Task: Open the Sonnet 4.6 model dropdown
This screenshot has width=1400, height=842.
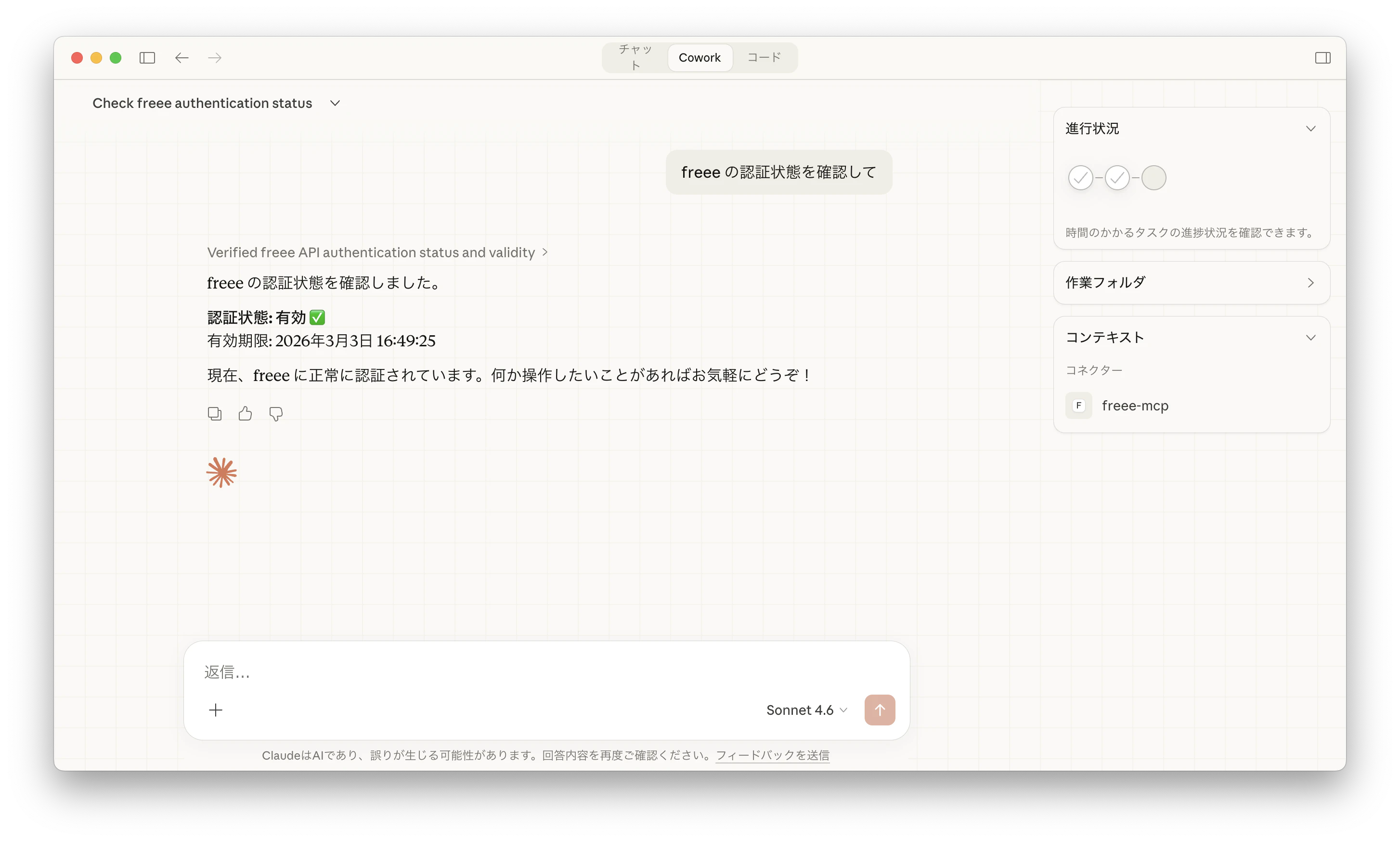Action: [806, 710]
